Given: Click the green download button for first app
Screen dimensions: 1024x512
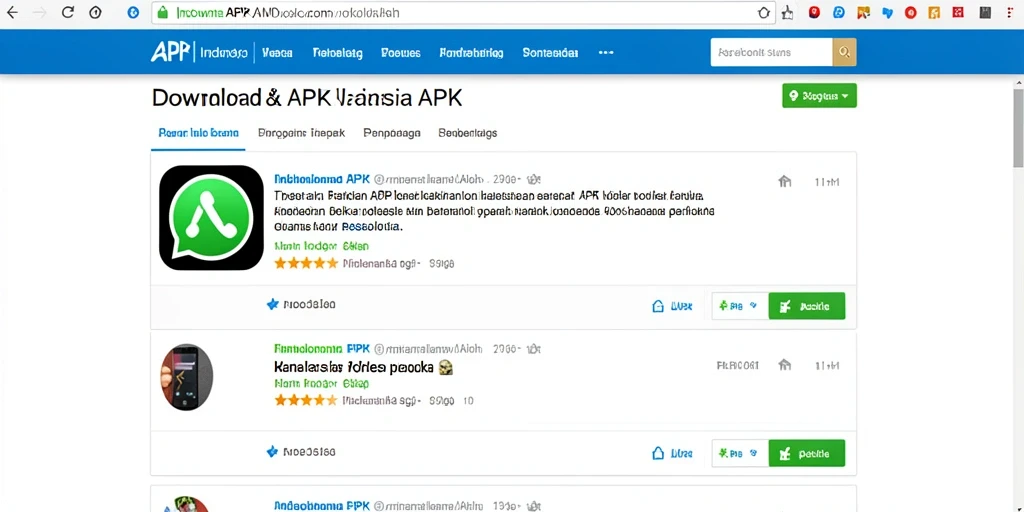Looking at the screenshot, I should tap(807, 306).
